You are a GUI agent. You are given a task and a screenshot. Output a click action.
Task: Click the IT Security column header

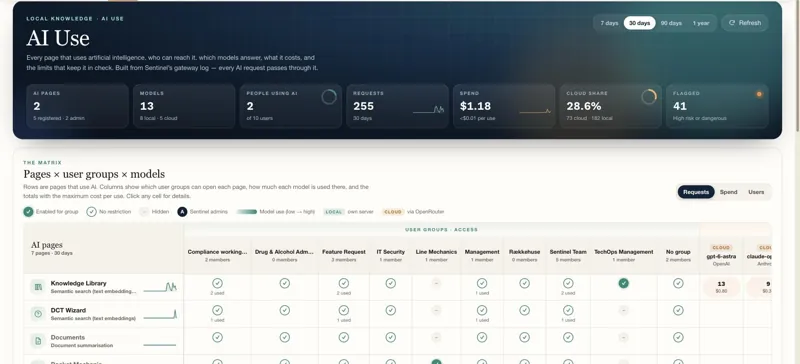tap(391, 255)
